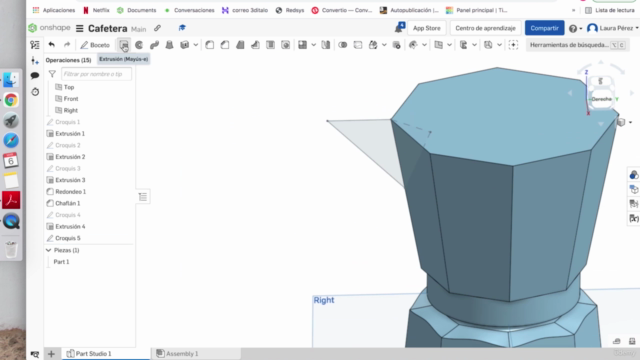Open Finder from the dock
This screenshot has width=640, height=360.
[x=11, y=80]
